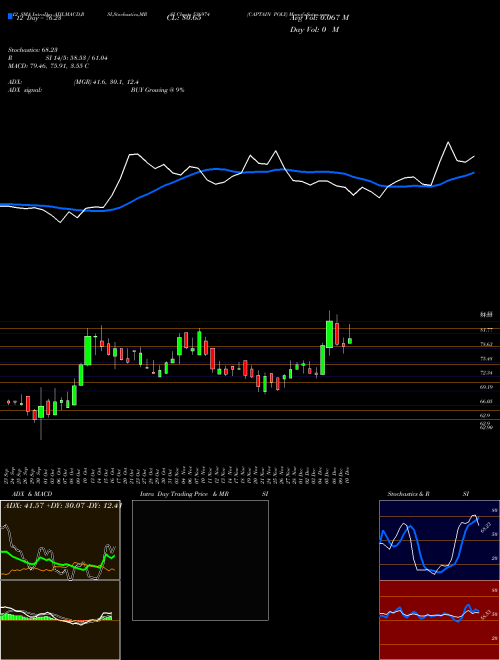
Task: Click the 'ADX signal:' label
Action: pos(25,90)
